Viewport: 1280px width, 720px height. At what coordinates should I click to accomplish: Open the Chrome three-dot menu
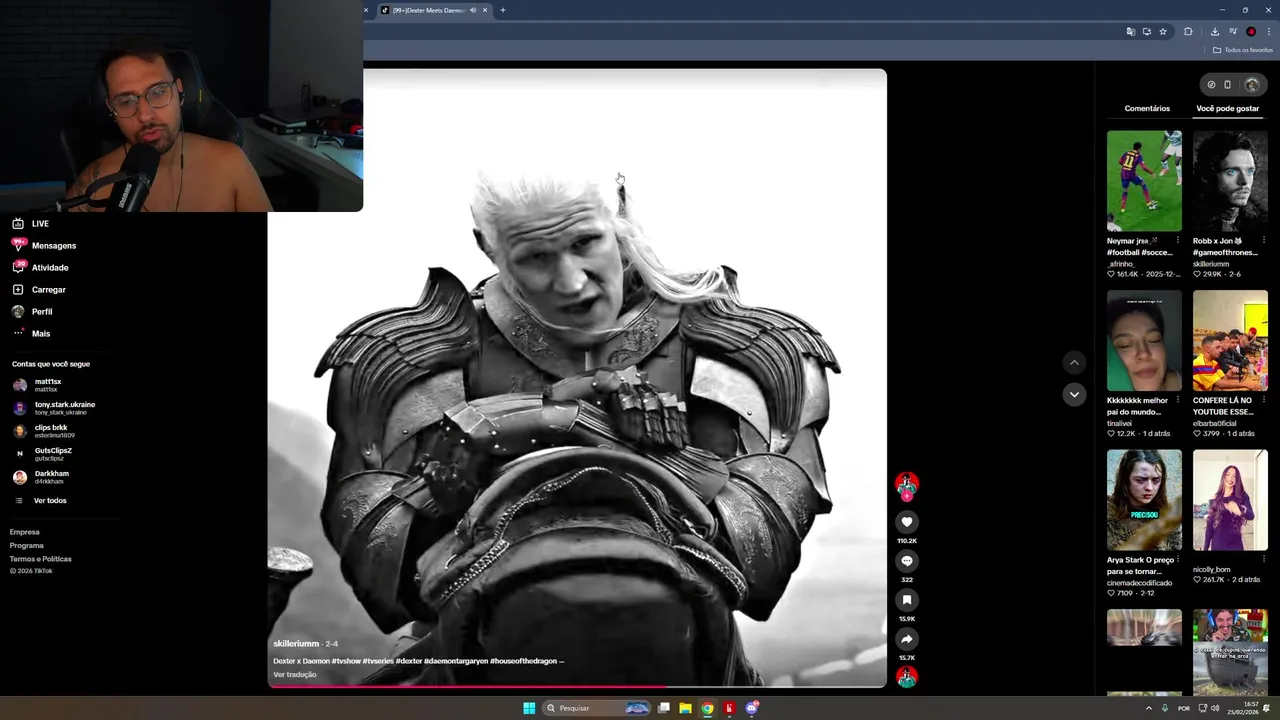[x=1268, y=32]
